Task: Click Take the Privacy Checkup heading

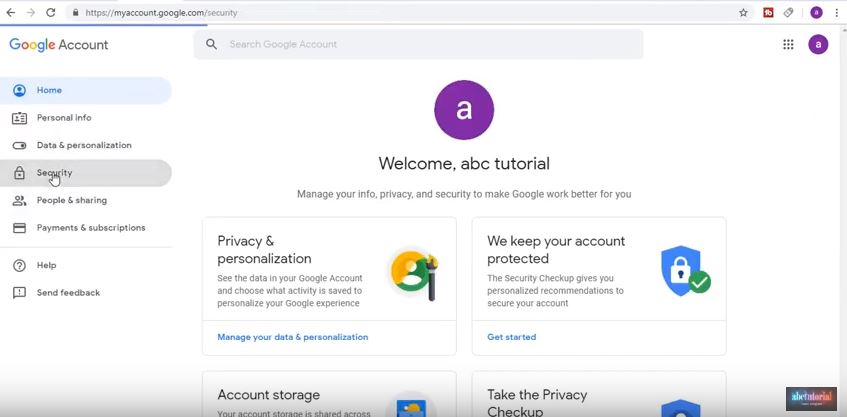Action: [x=537, y=403]
